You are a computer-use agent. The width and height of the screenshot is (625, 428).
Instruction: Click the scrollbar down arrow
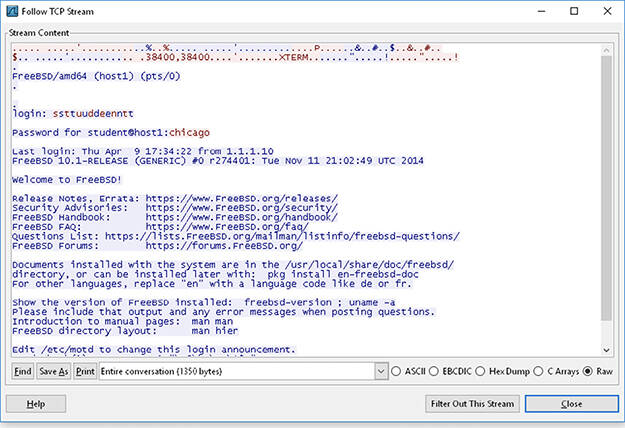(606, 350)
